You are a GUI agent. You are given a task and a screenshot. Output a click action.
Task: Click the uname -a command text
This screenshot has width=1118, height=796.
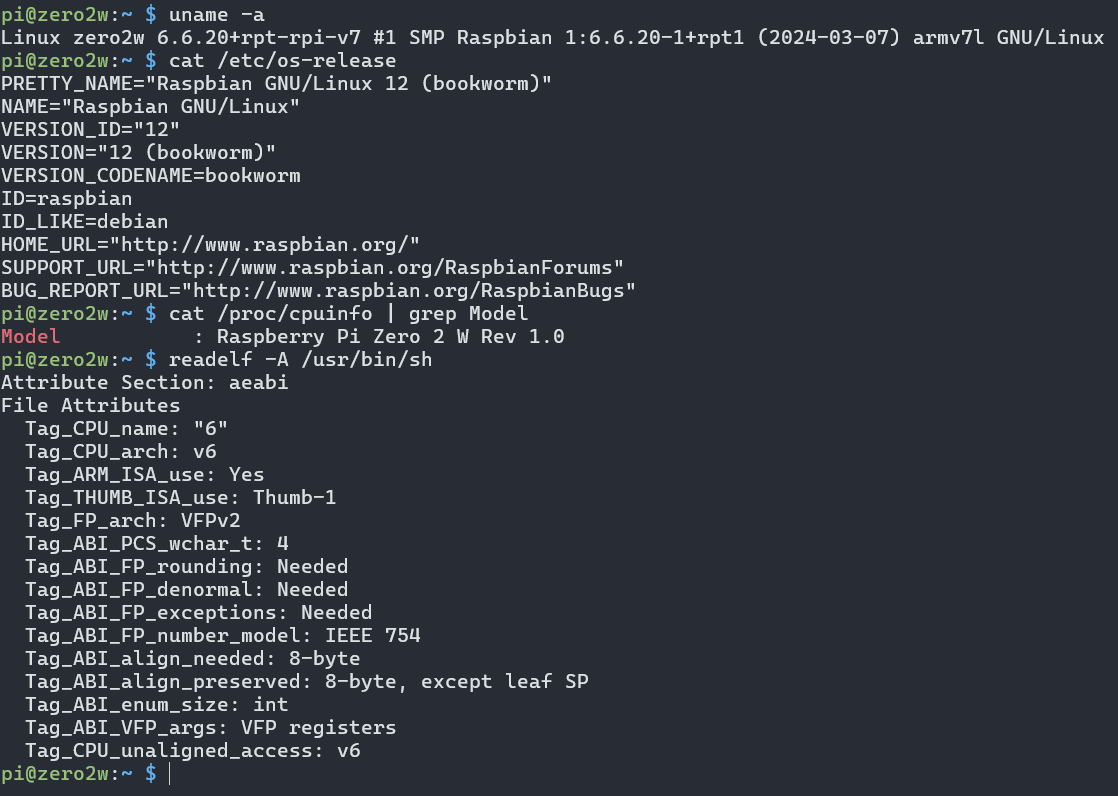(217, 14)
